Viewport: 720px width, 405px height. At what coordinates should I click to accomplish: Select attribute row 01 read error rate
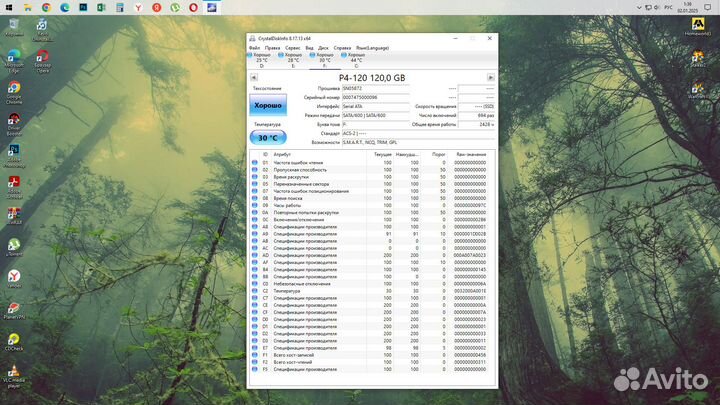click(372, 163)
